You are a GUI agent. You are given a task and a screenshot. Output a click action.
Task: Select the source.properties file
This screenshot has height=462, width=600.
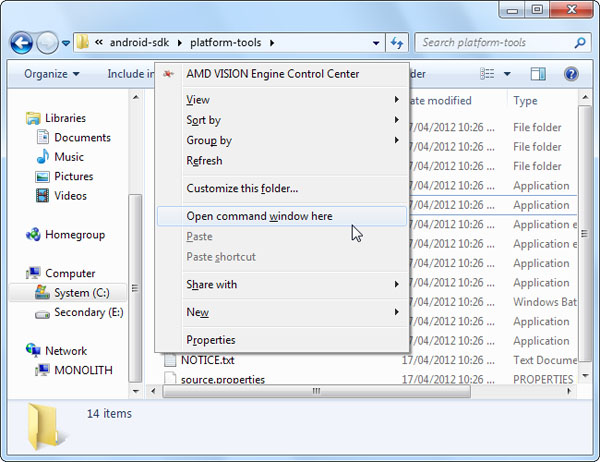pos(223,380)
